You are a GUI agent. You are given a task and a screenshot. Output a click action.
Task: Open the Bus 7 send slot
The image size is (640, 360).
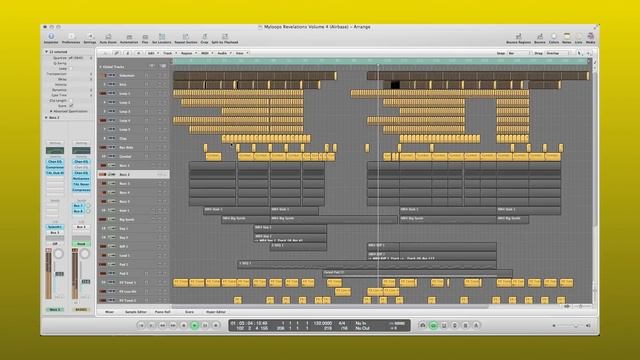pyautogui.click(x=78, y=206)
